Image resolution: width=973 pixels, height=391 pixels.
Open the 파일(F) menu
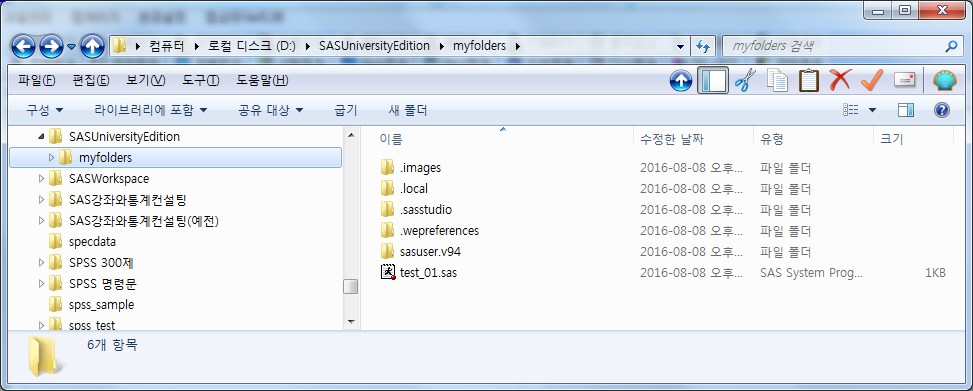point(37,80)
